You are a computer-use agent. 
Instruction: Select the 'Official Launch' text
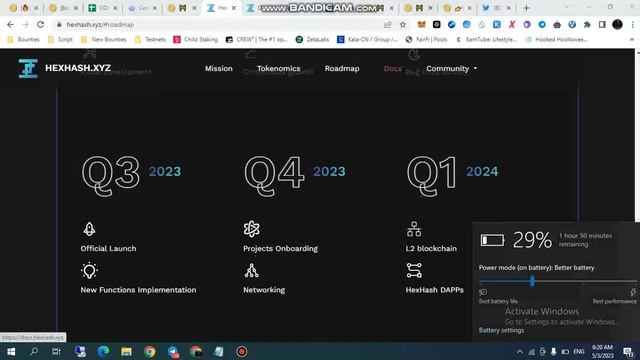click(x=108, y=248)
